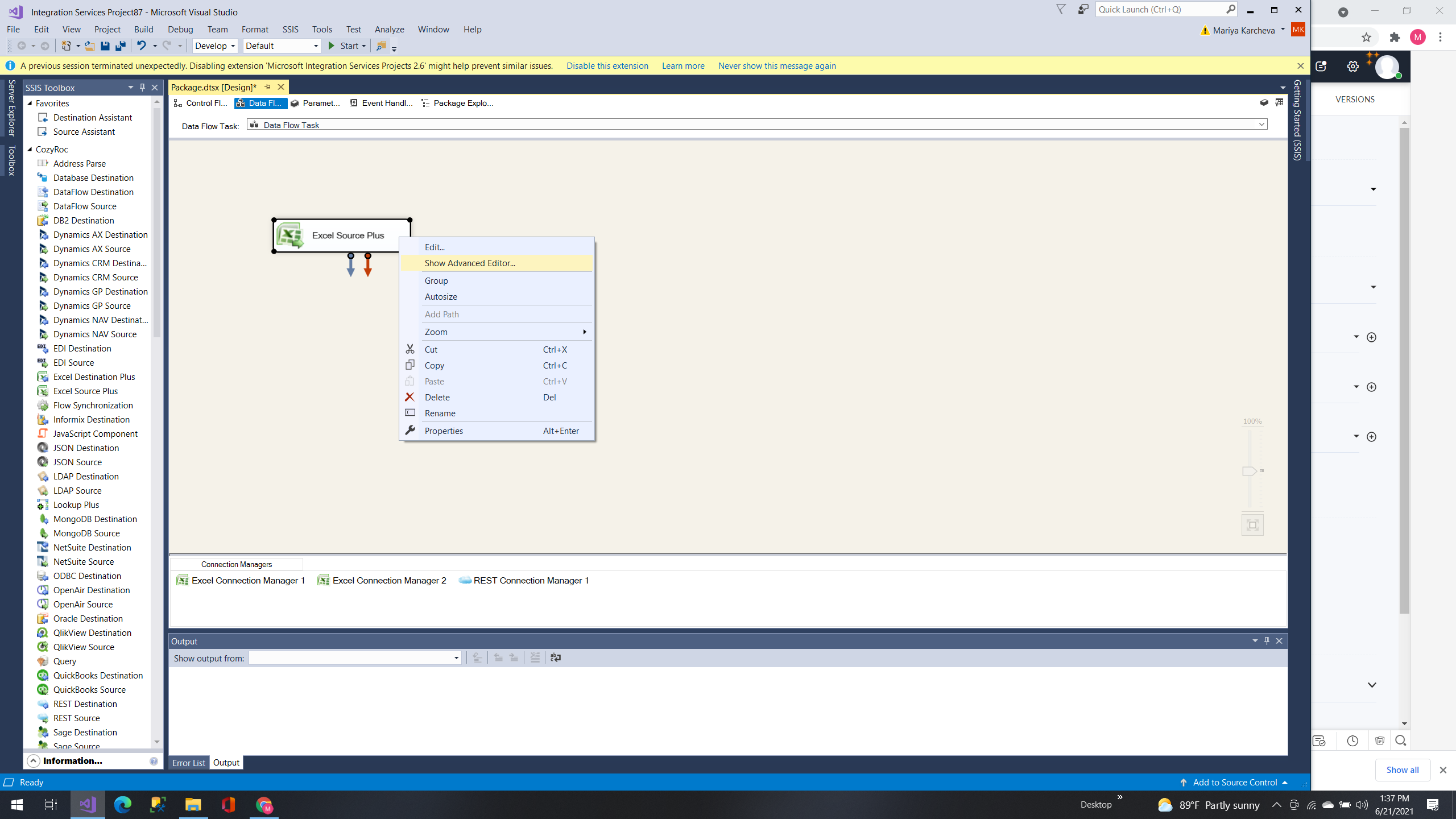
Task: Click the Open File toolbar icon
Action: [x=89, y=46]
